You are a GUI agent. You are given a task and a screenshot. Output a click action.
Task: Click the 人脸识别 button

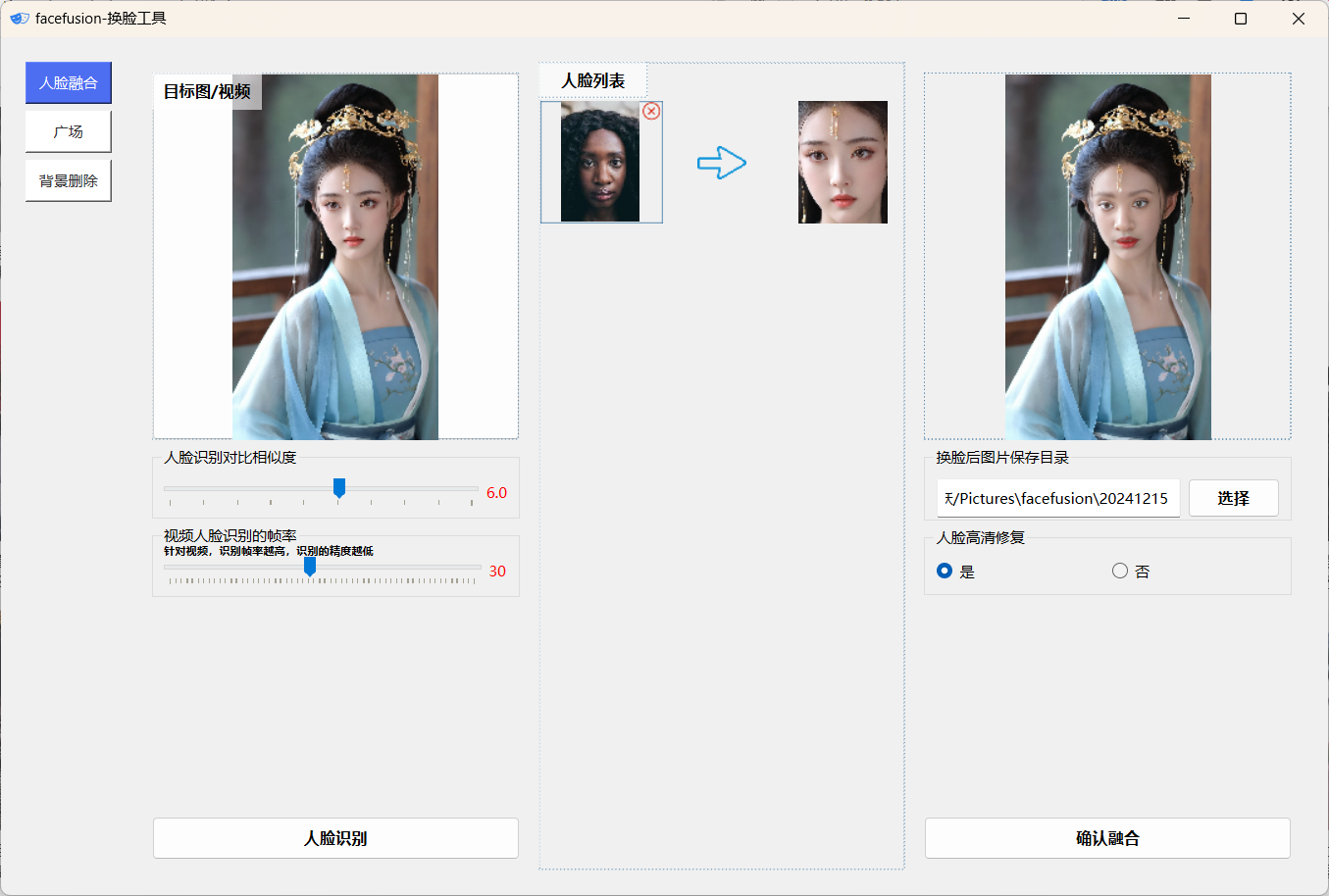point(335,838)
